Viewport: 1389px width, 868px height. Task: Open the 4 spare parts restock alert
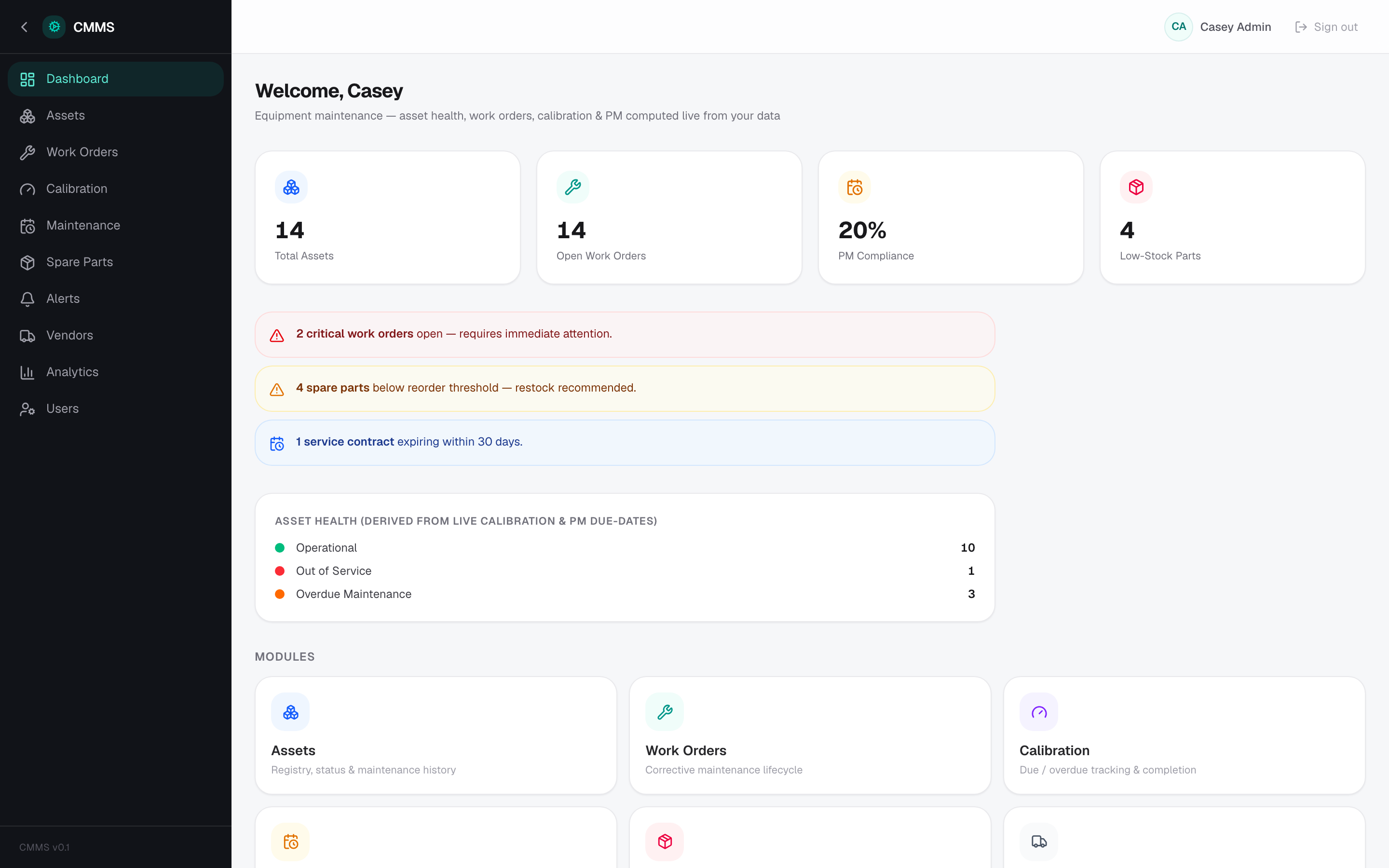click(625, 389)
